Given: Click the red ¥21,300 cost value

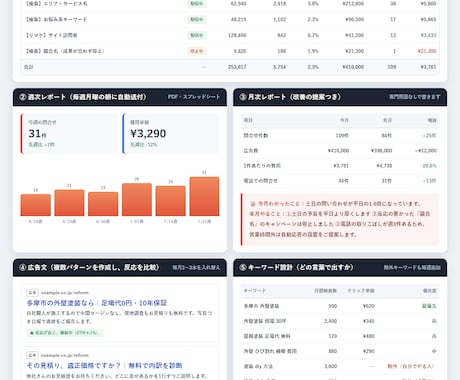Looking at the screenshot, I should pyautogui.click(x=427, y=51).
